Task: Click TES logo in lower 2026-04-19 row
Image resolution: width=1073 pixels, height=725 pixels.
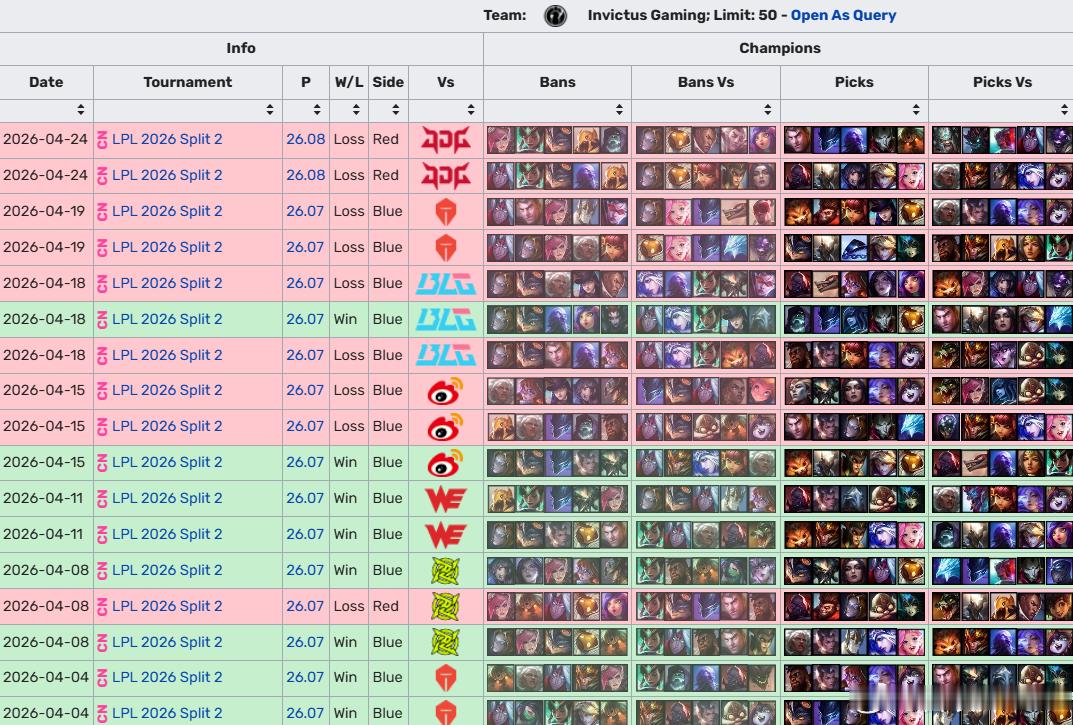Action: 445,248
